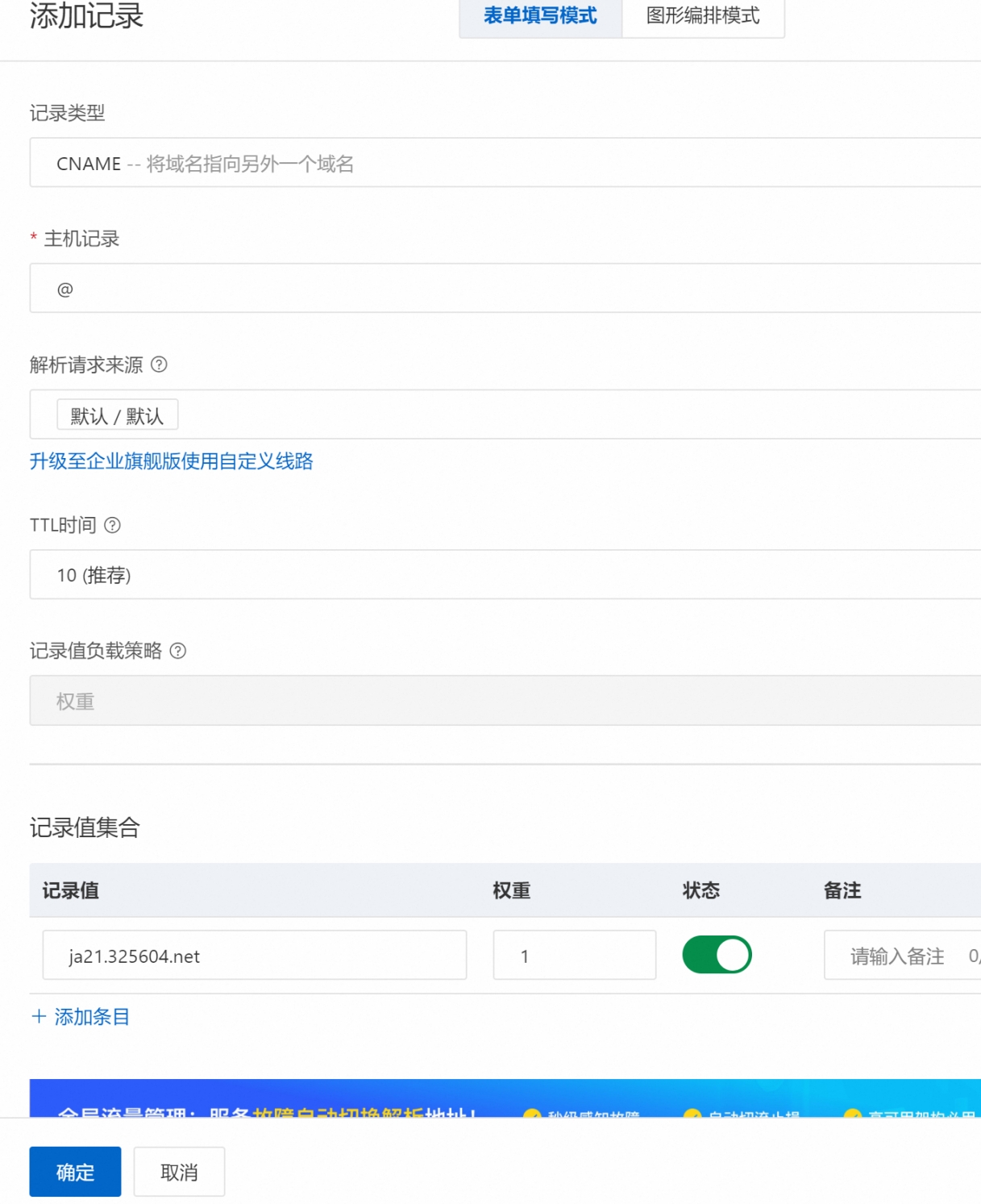This screenshot has height=1204, width=981.
Task: Switch to 图形编排模式 tab
Action: (703, 16)
